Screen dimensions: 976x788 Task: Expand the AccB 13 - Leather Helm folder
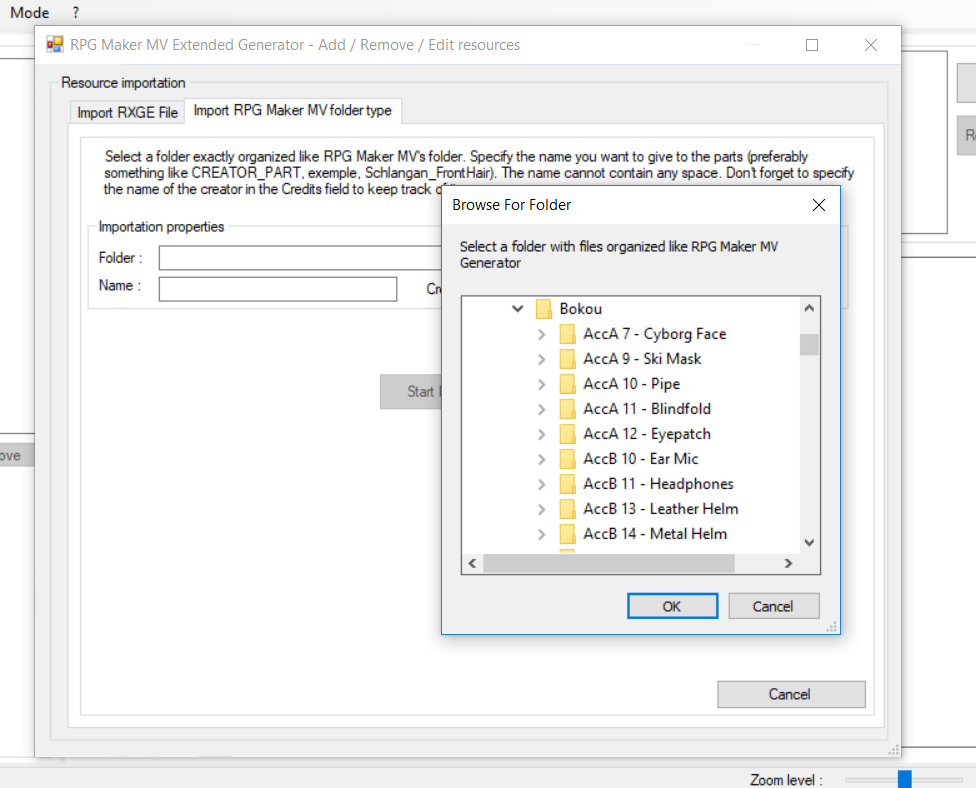click(542, 509)
